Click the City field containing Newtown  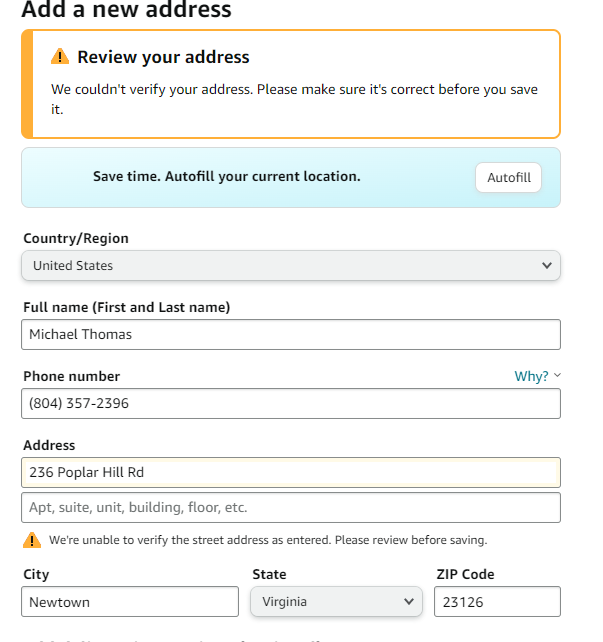[130, 601]
